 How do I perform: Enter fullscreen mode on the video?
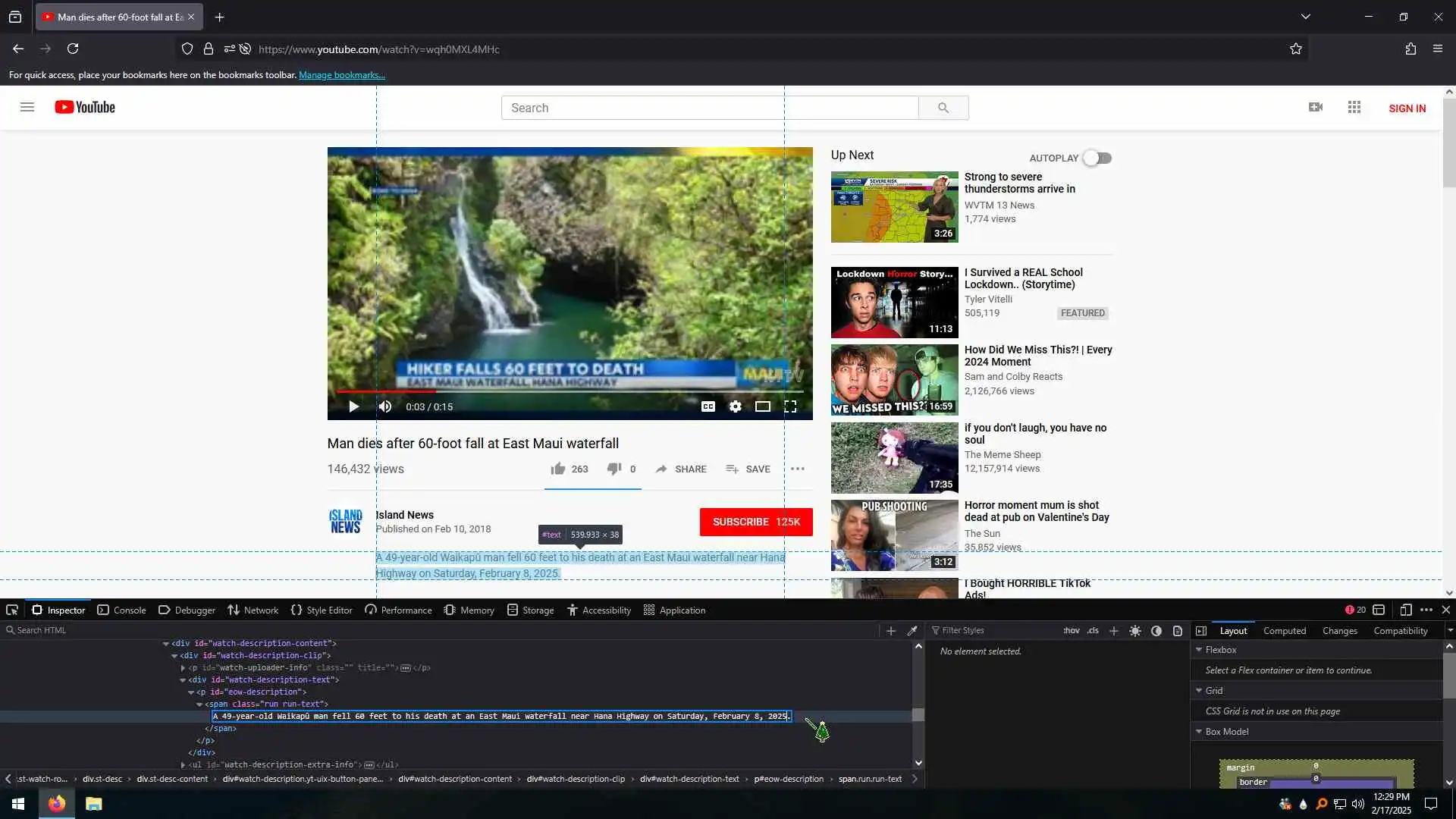[790, 406]
